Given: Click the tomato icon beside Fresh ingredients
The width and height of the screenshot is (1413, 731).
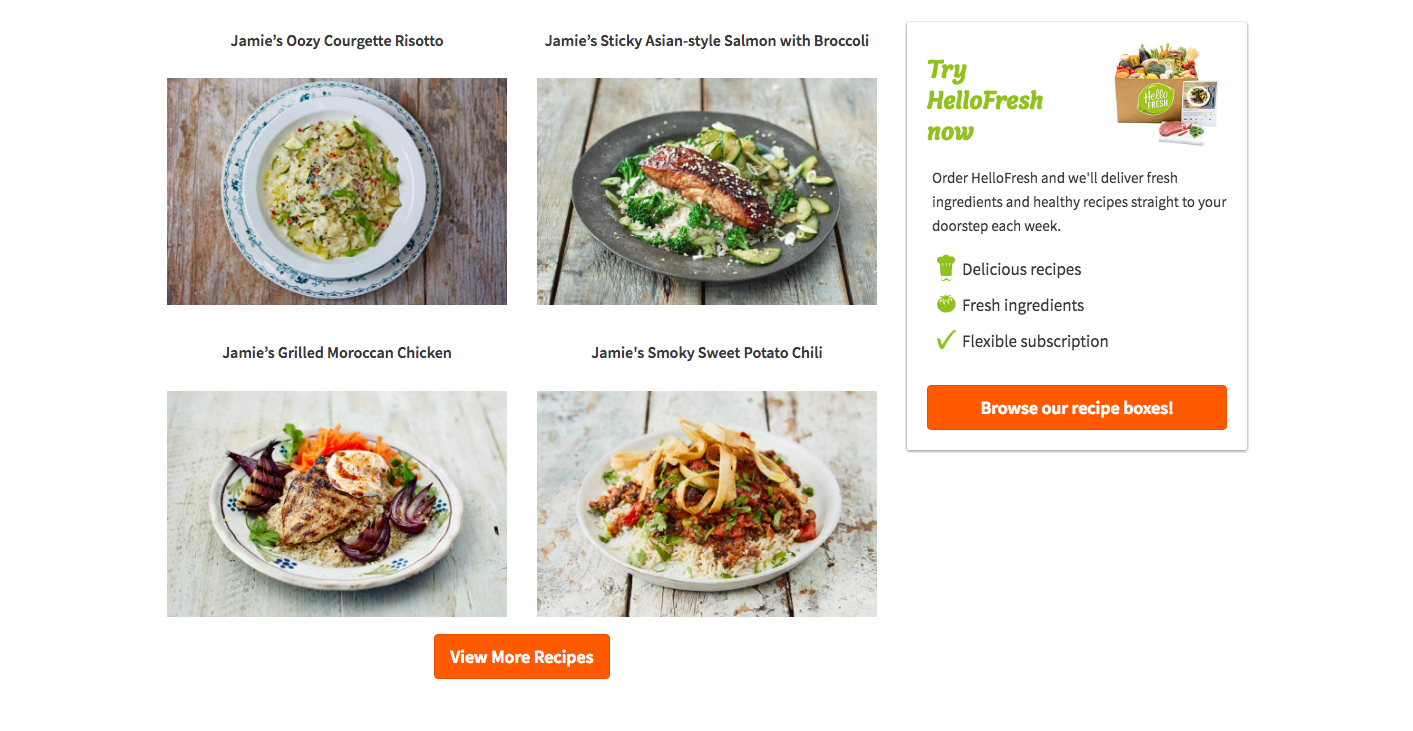Looking at the screenshot, I should [x=946, y=303].
